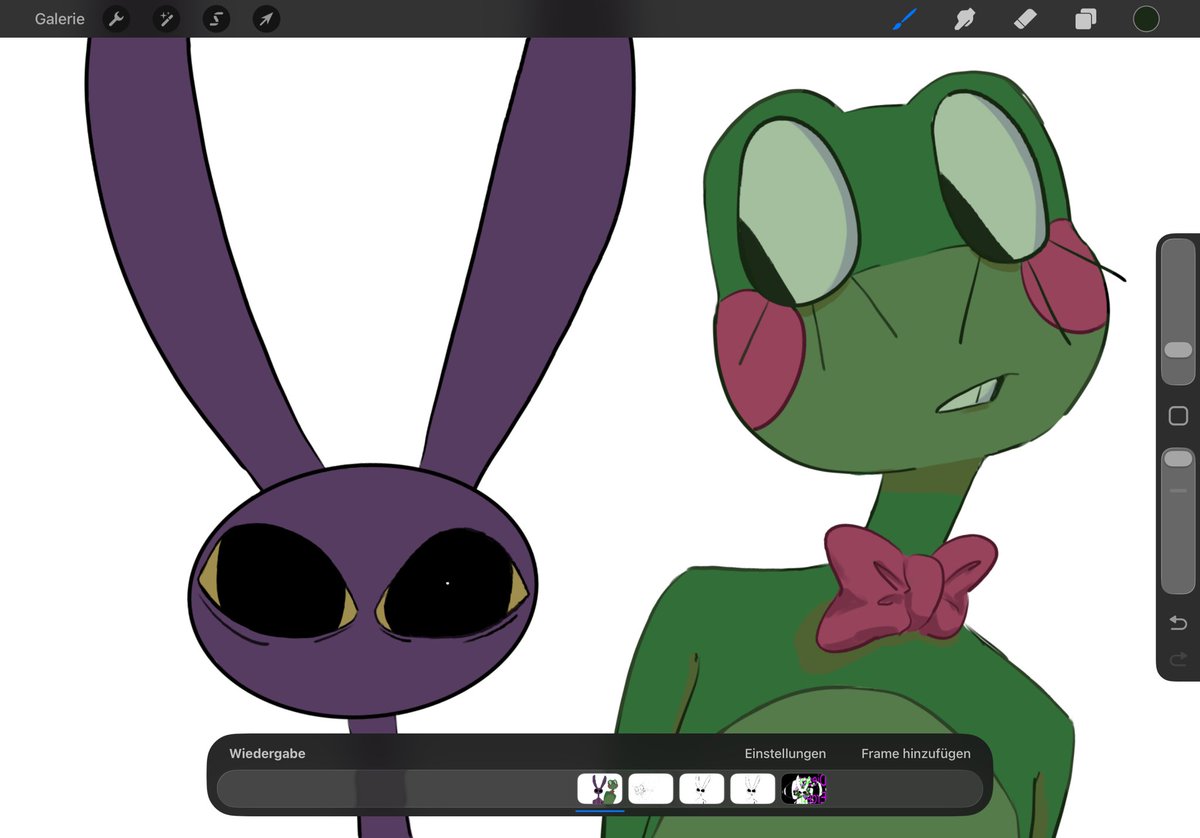Select the first colored animation frame
The image size is (1200, 838).
(600, 789)
